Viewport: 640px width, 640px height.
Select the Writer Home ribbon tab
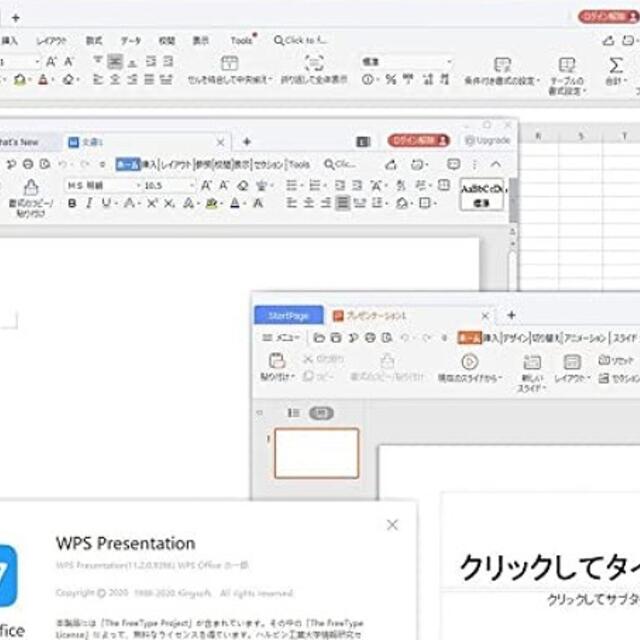point(128,164)
